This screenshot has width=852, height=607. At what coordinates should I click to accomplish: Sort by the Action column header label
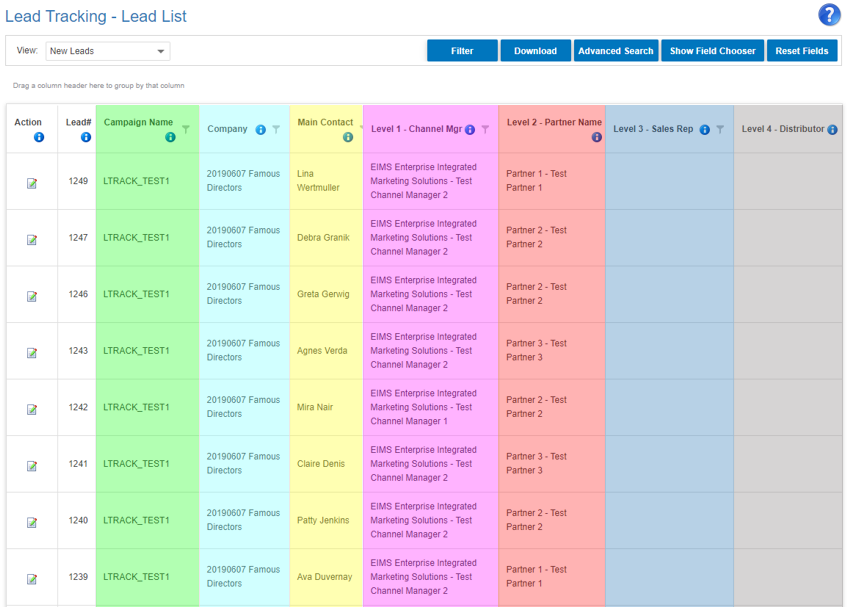[28, 122]
